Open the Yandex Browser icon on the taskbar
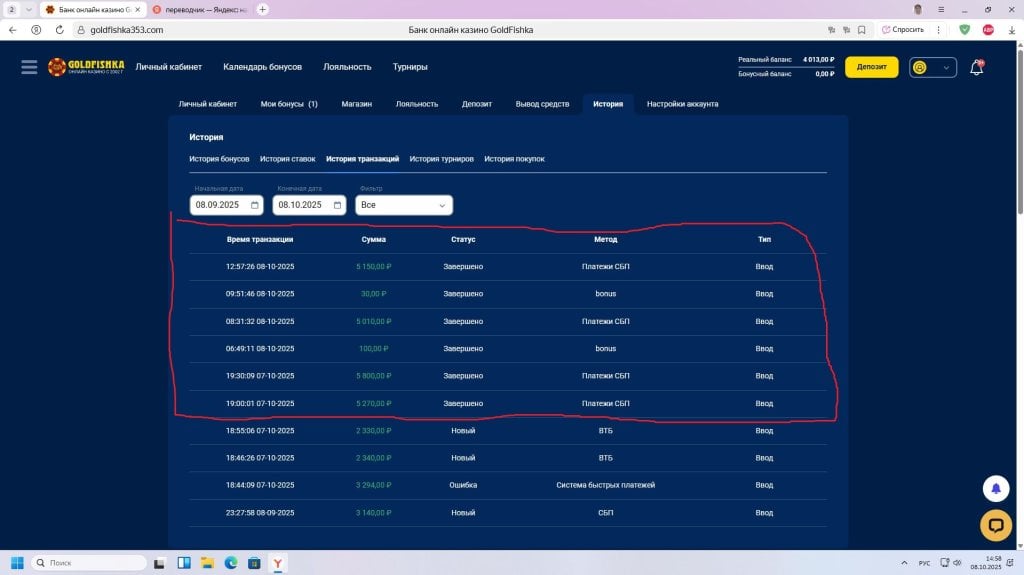1024x575 pixels. (278, 563)
